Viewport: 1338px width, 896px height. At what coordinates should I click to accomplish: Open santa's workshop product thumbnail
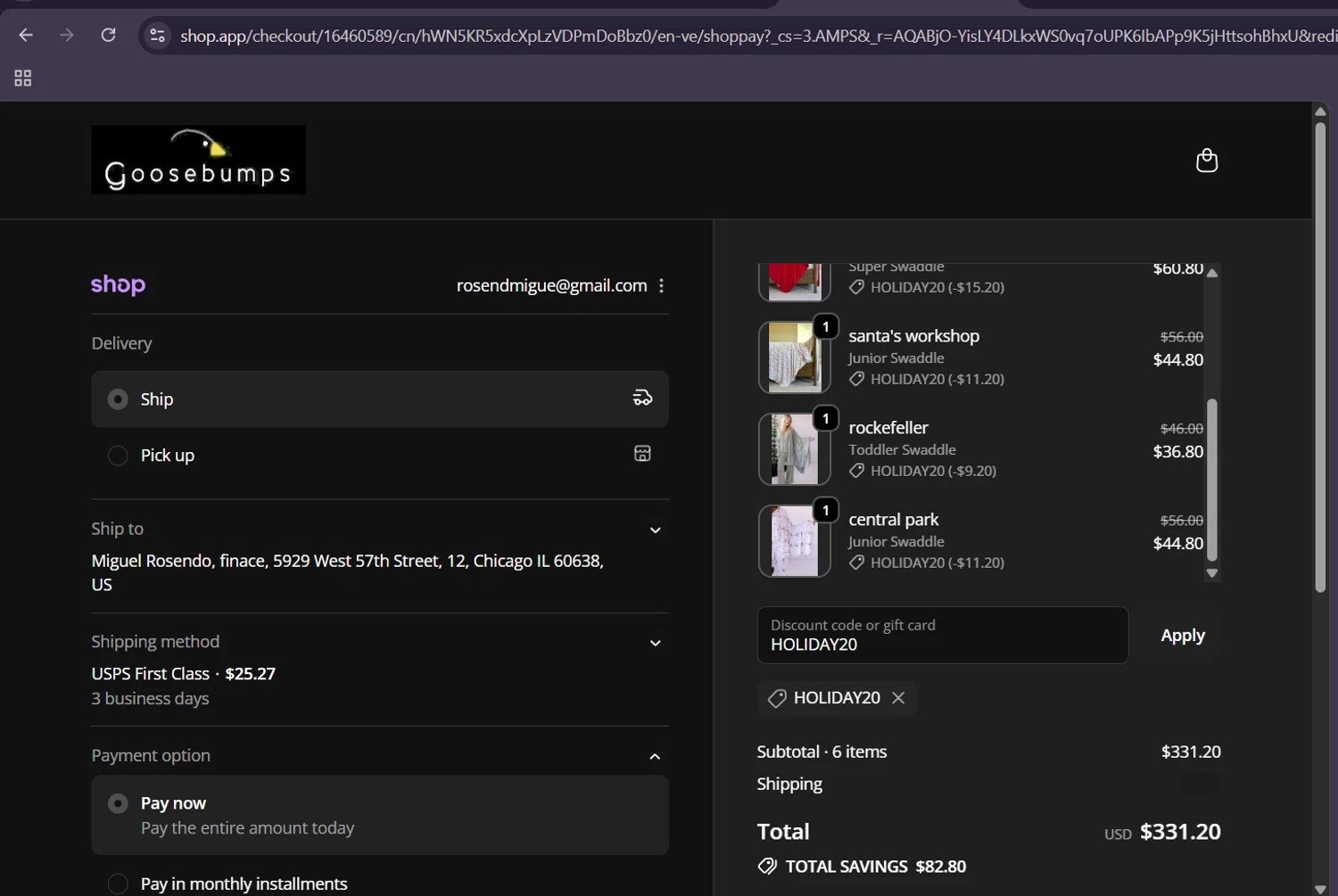pos(795,358)
